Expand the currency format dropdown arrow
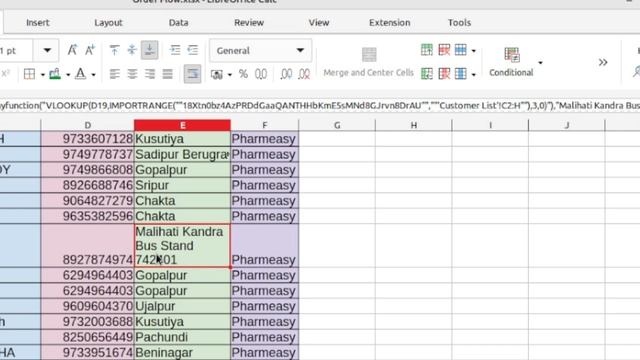The width and height of the screenshot is (640, 360). pyautogui.click(x=230, y=75)
